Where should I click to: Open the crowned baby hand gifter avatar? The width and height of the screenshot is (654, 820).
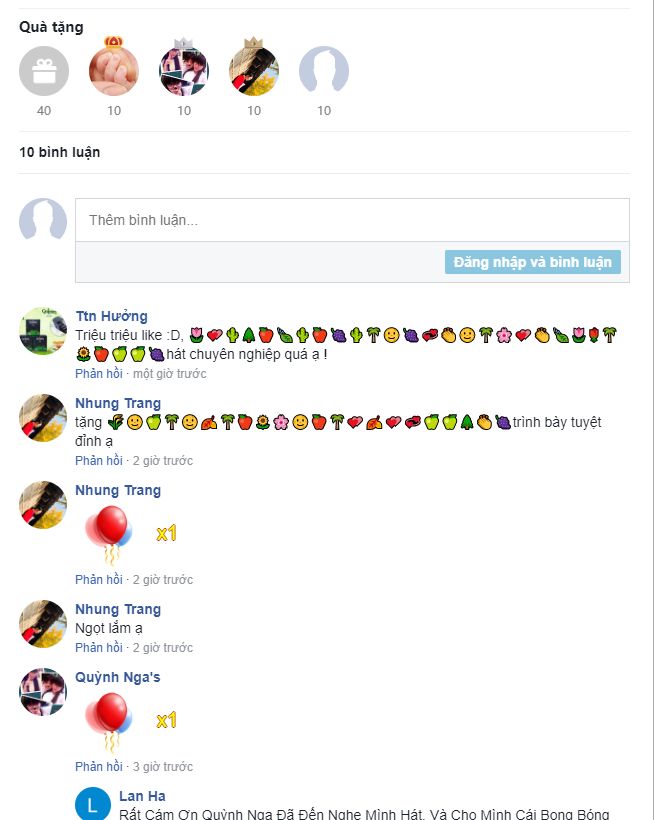114,71
